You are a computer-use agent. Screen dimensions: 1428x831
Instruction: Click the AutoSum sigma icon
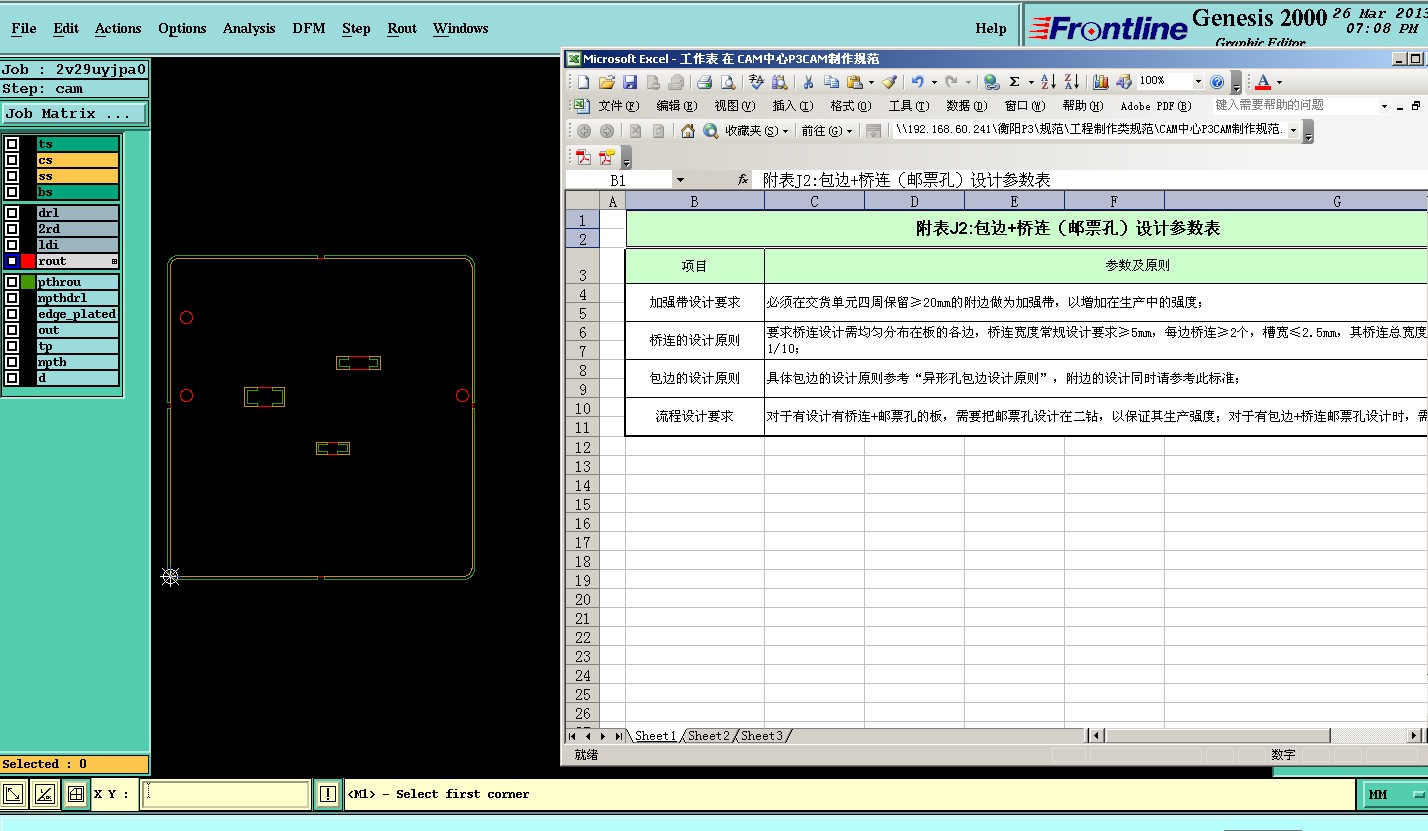tap(1014, 82)
